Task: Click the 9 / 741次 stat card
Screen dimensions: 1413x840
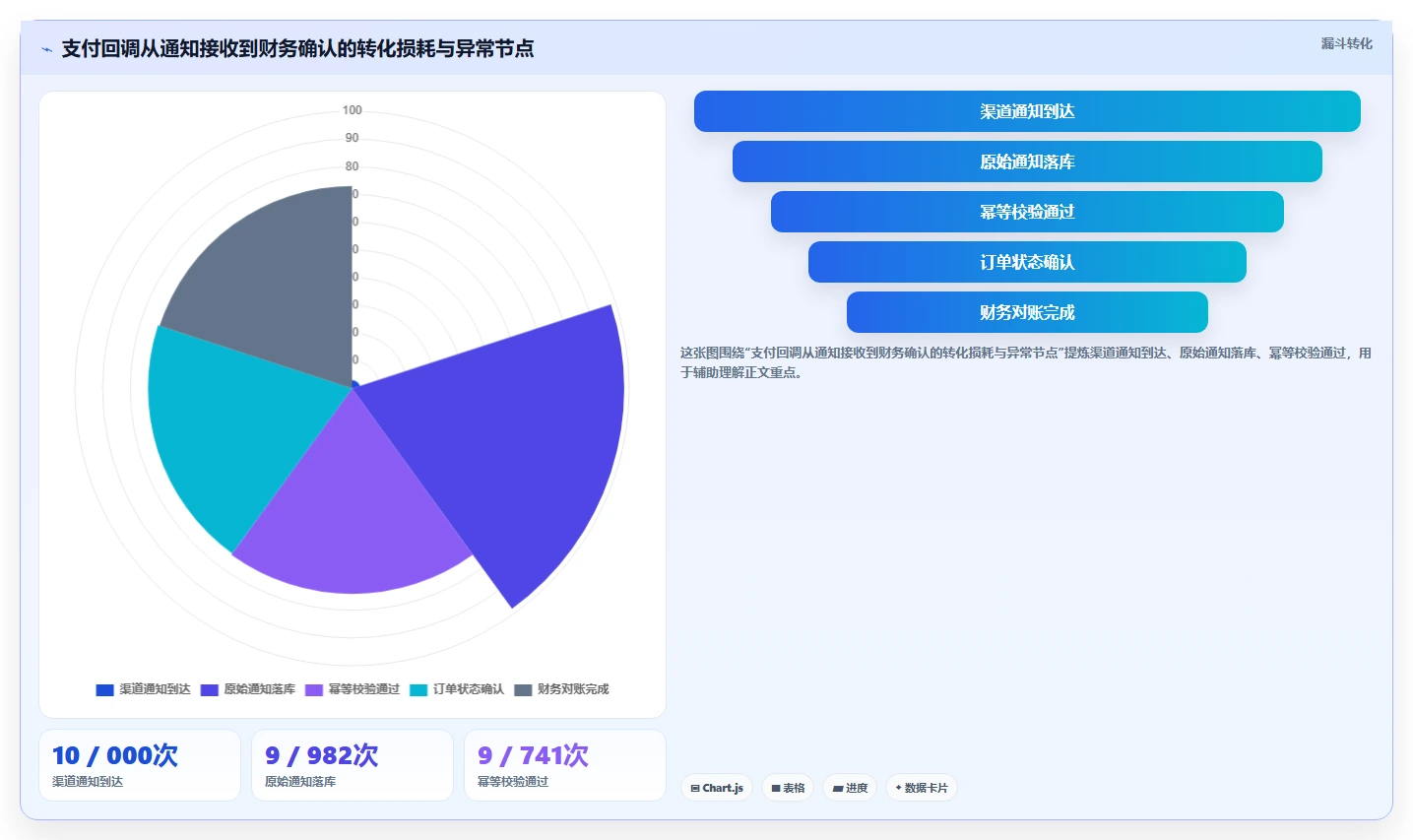Action: point(565,765)
